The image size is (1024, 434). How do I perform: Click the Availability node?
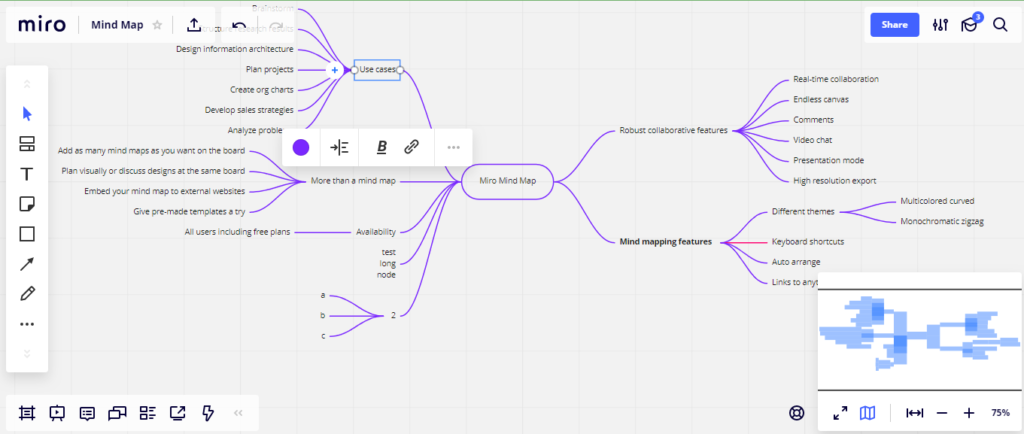tap(376, 232)
